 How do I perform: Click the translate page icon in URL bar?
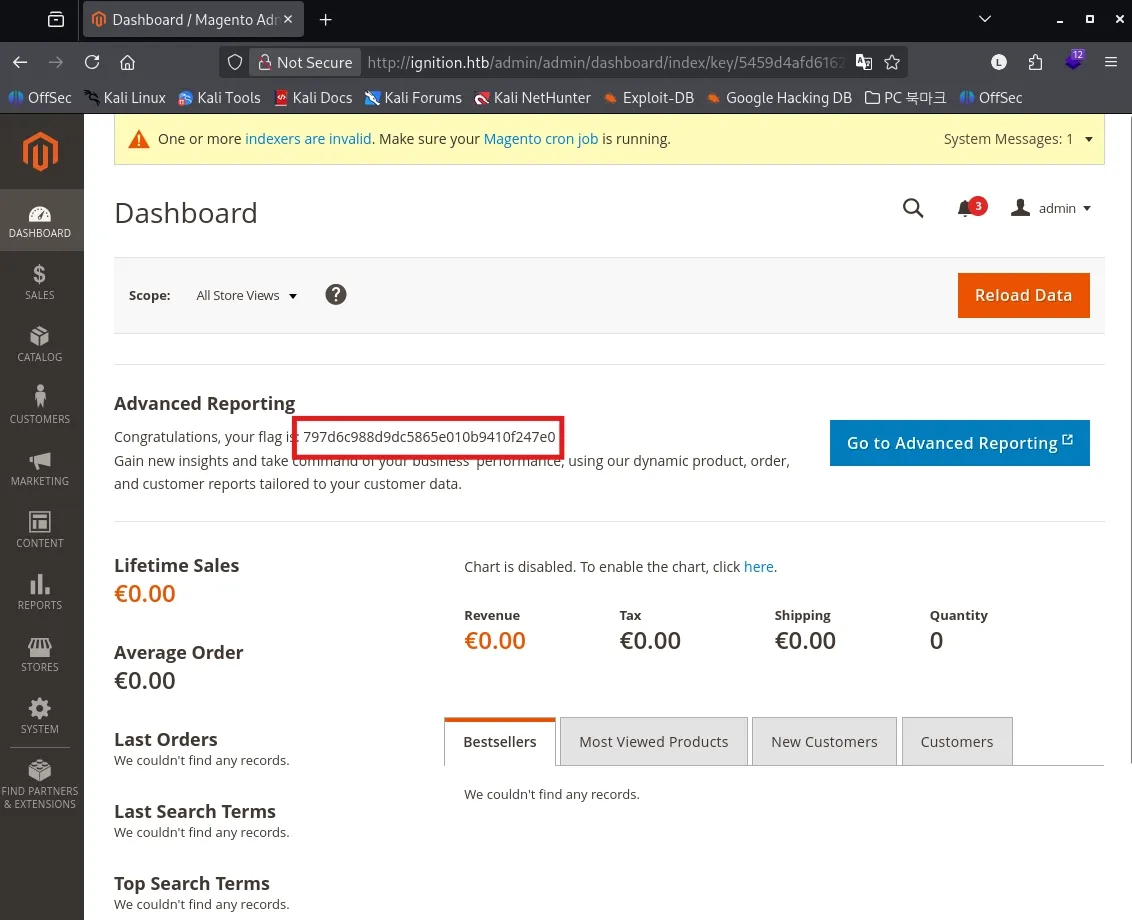[x=863, y=63]
